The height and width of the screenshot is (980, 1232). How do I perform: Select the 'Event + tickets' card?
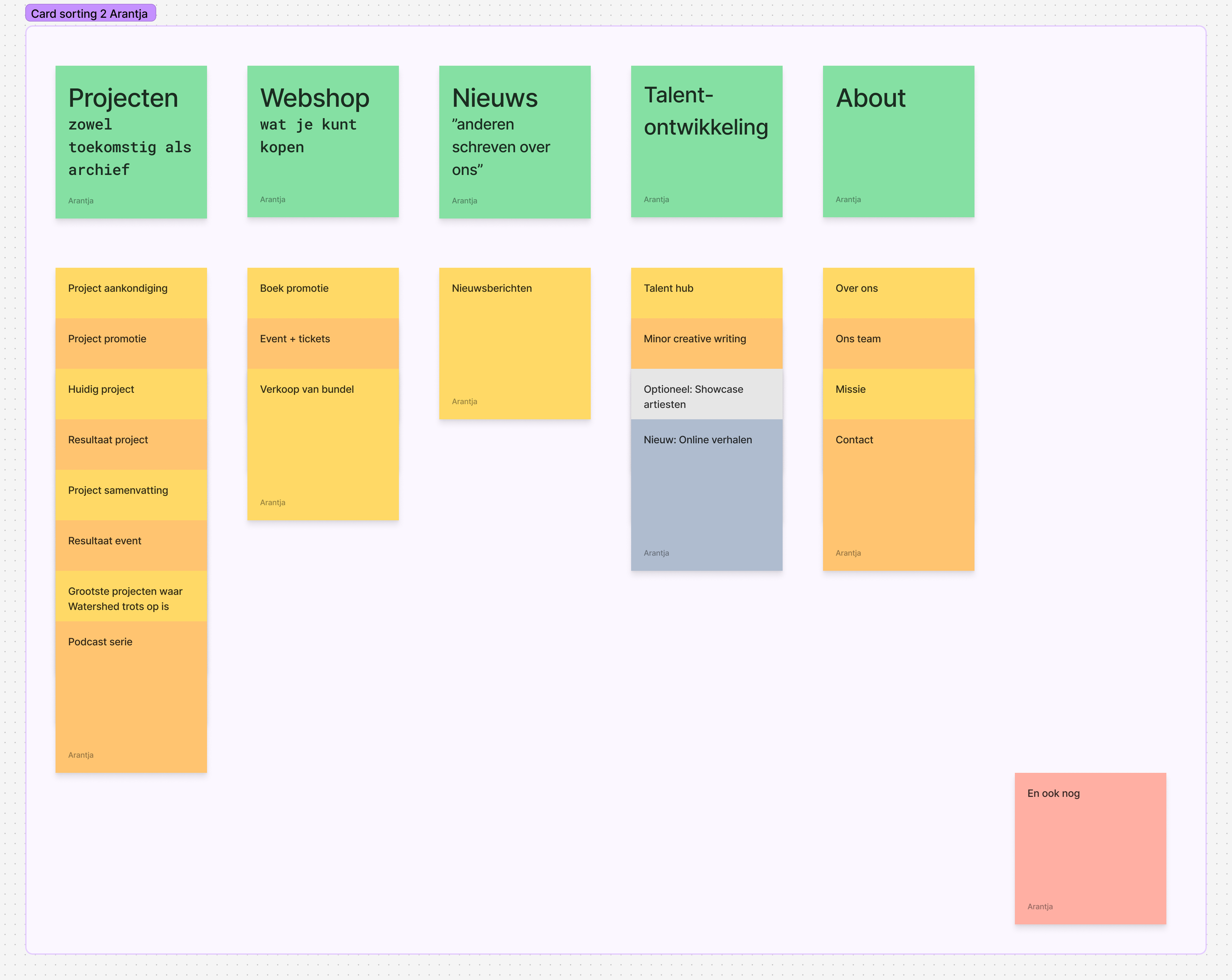click(323, 343)
